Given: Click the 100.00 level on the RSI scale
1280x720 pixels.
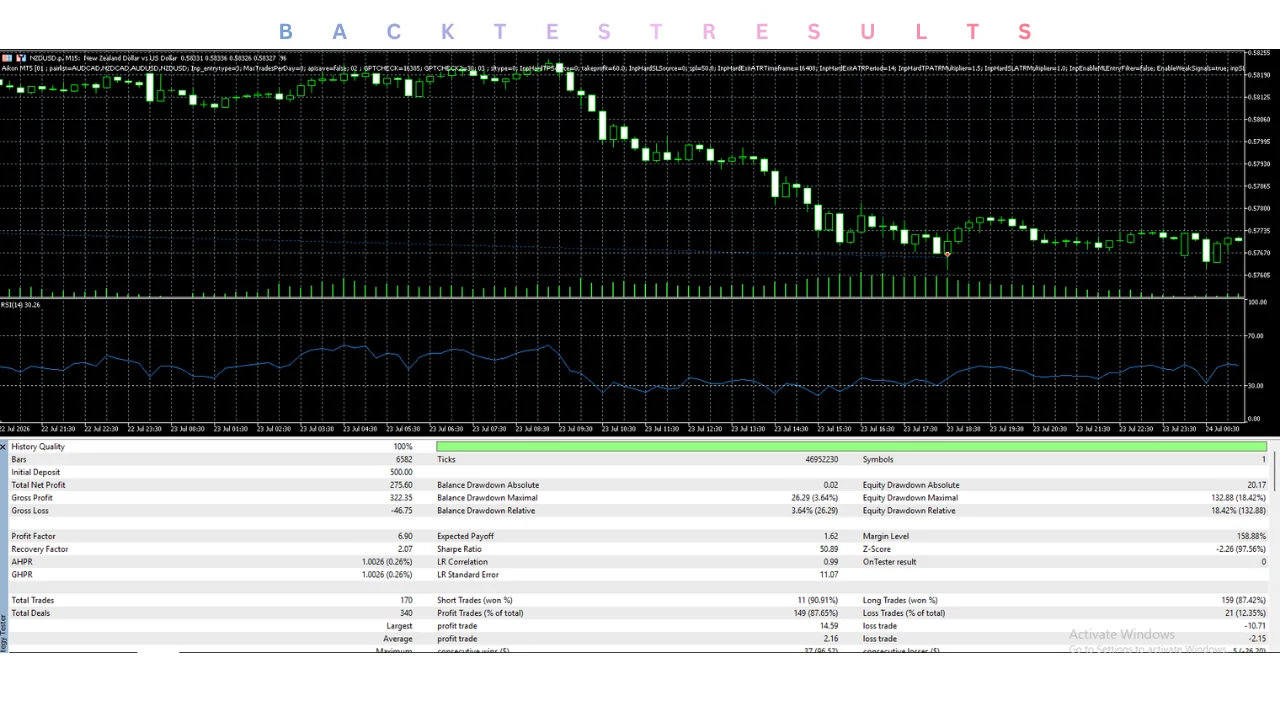Looking at the screenshot, I should coord(1257,301).
